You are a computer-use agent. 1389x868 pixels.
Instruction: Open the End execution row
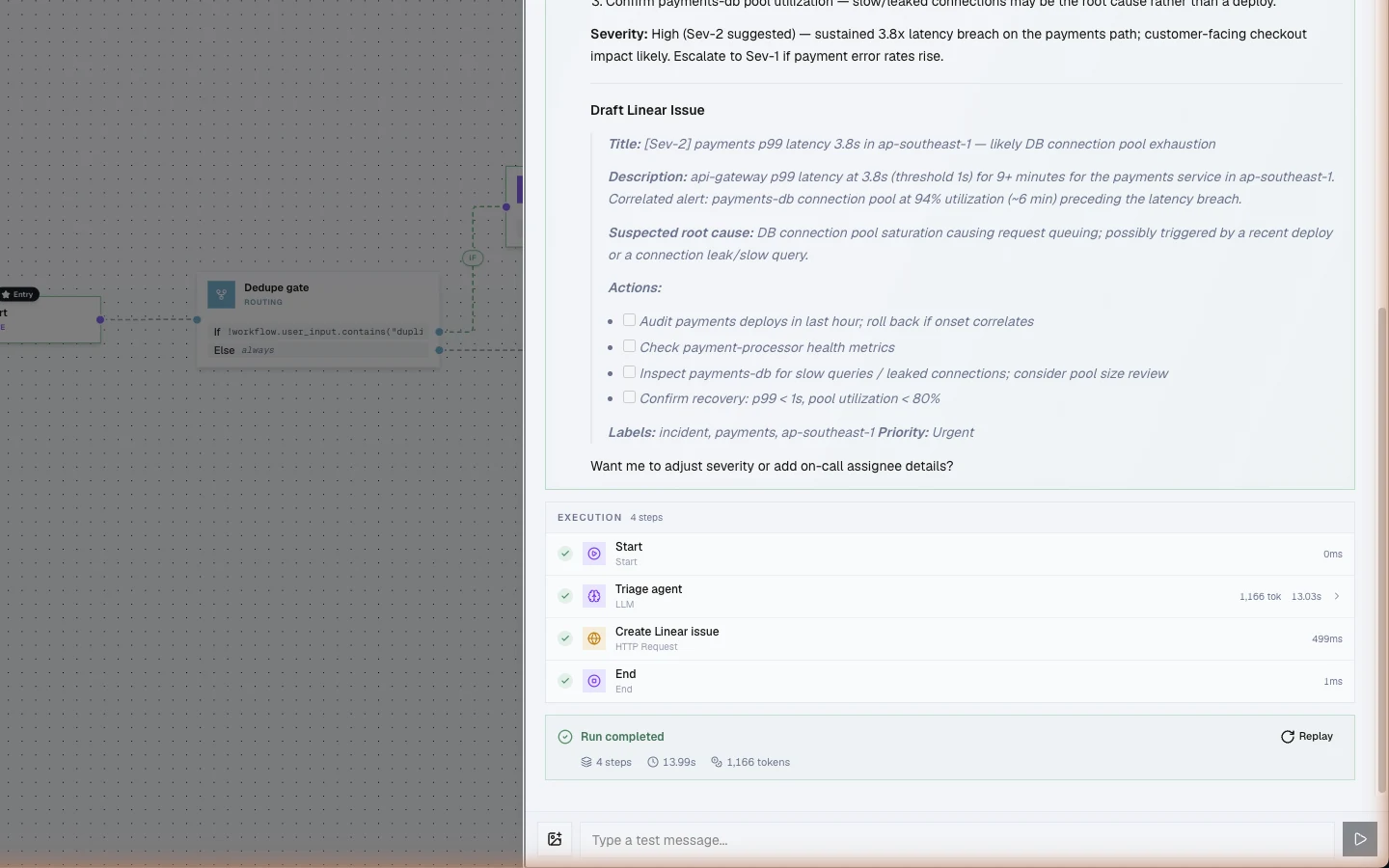(x=950, y=681)
